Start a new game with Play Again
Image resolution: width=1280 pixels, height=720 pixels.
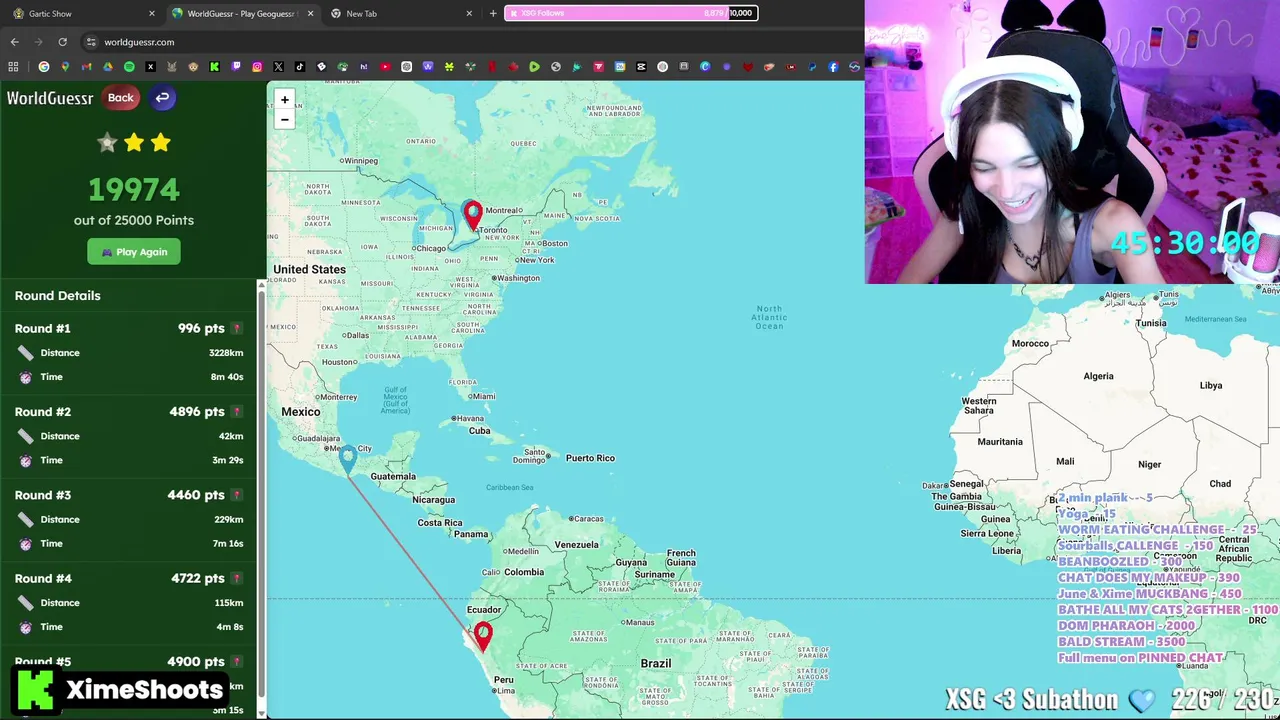point(134,252)
